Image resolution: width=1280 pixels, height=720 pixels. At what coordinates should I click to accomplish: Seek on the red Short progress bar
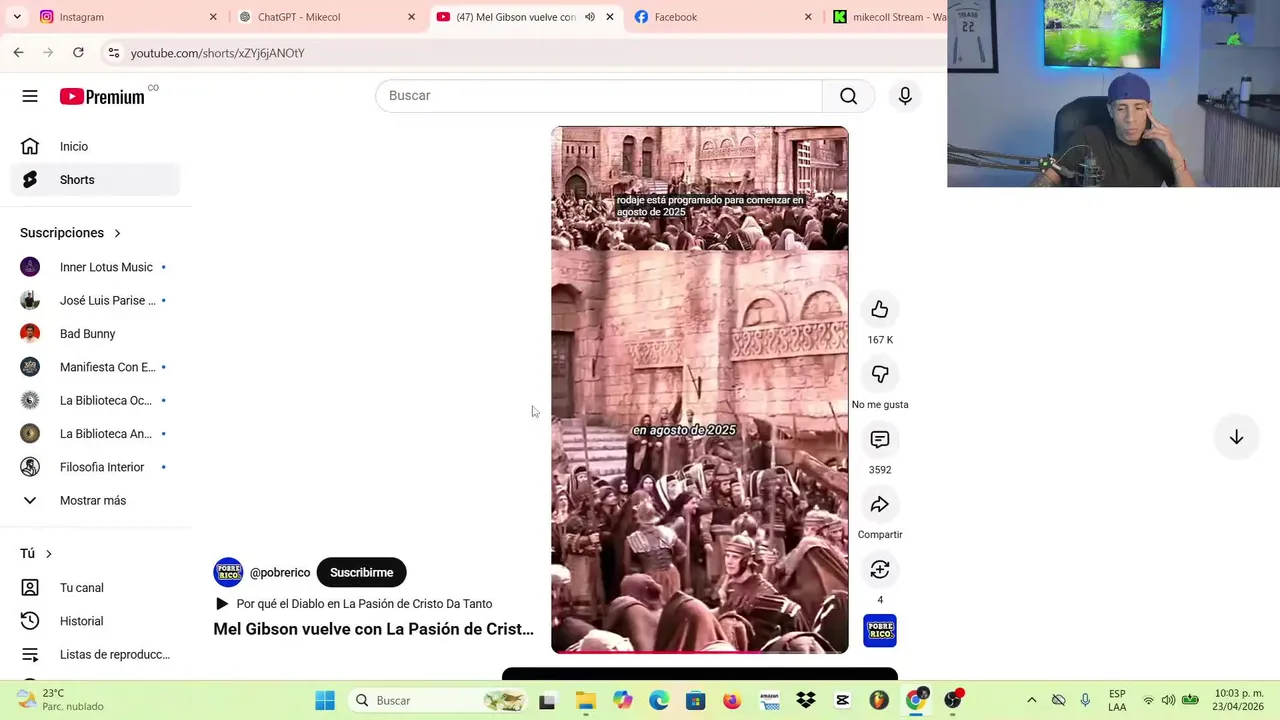[699, 652]
